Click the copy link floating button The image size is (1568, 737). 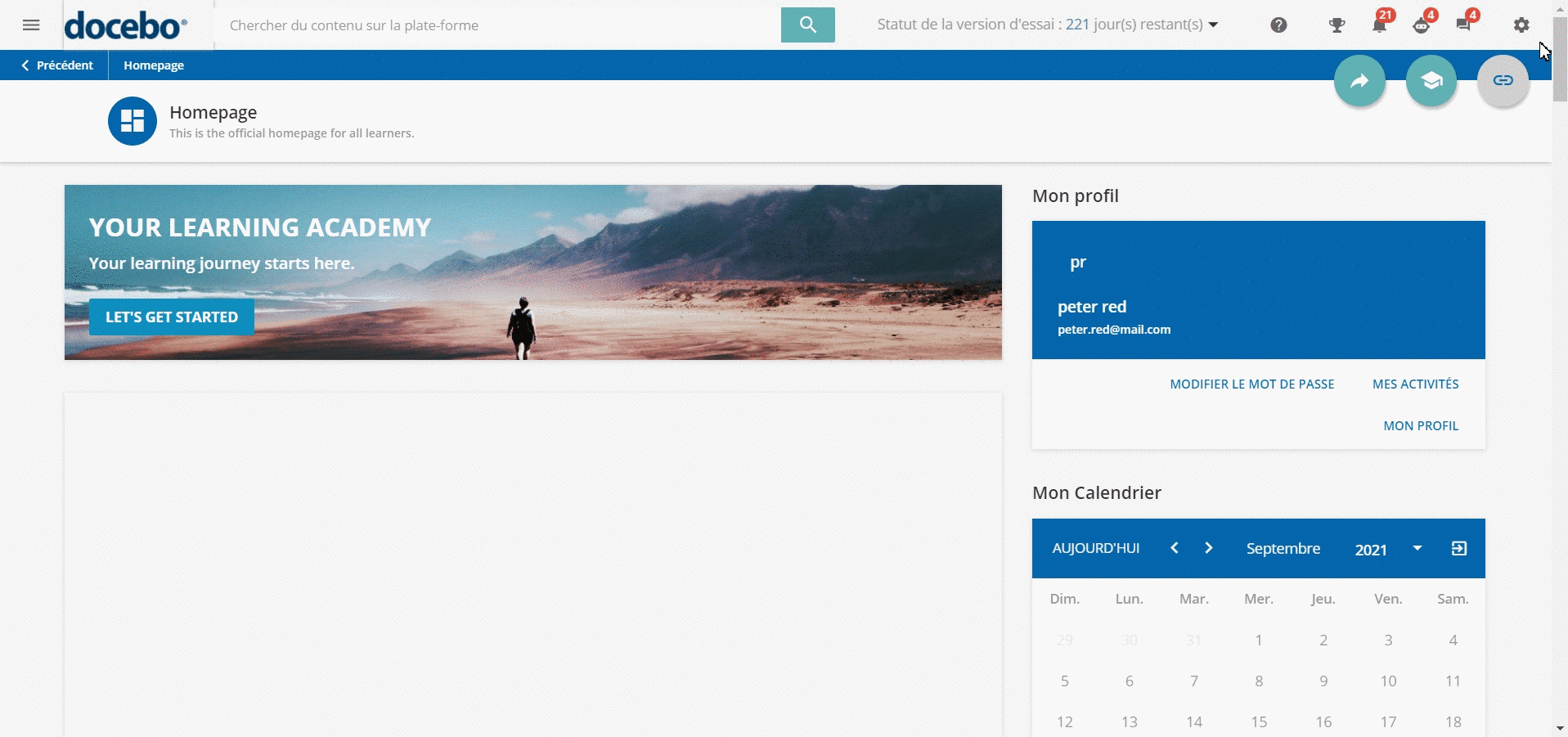coord(1503,81)
